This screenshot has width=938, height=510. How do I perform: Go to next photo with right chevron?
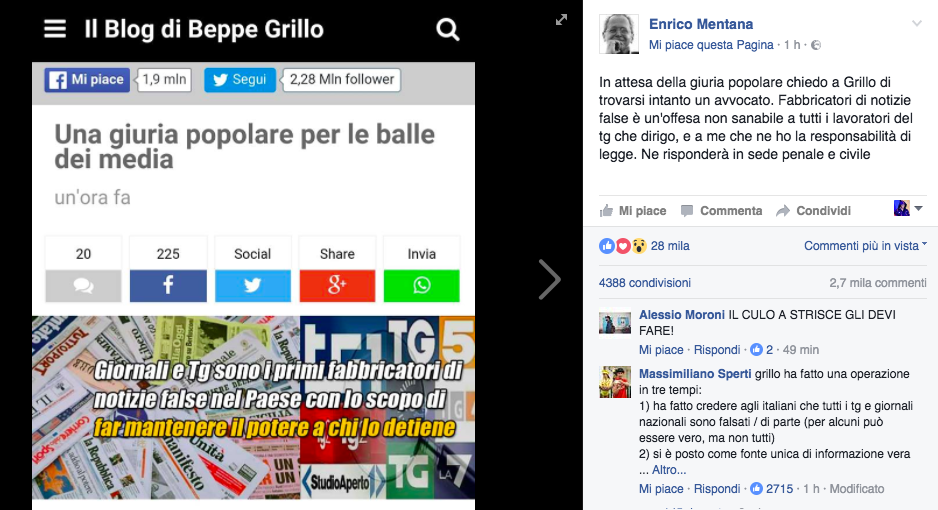(x=549, y=279)
